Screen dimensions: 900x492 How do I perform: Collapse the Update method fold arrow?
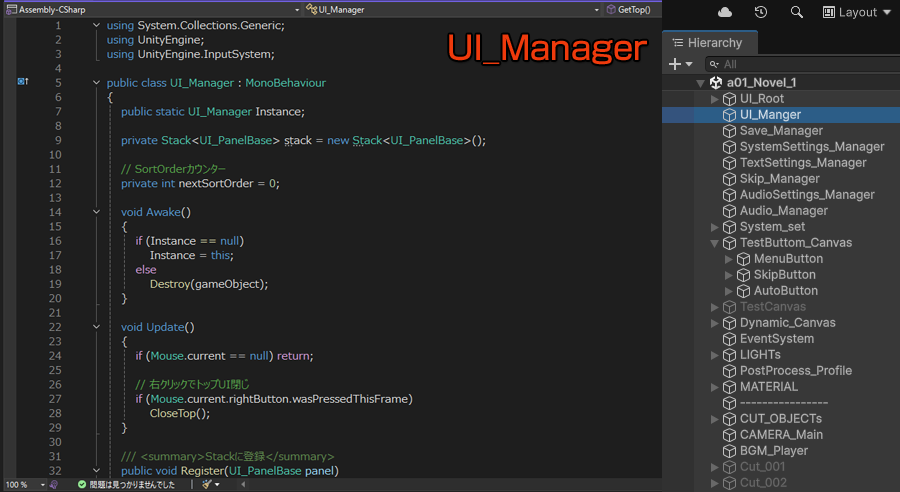[96, 327]
